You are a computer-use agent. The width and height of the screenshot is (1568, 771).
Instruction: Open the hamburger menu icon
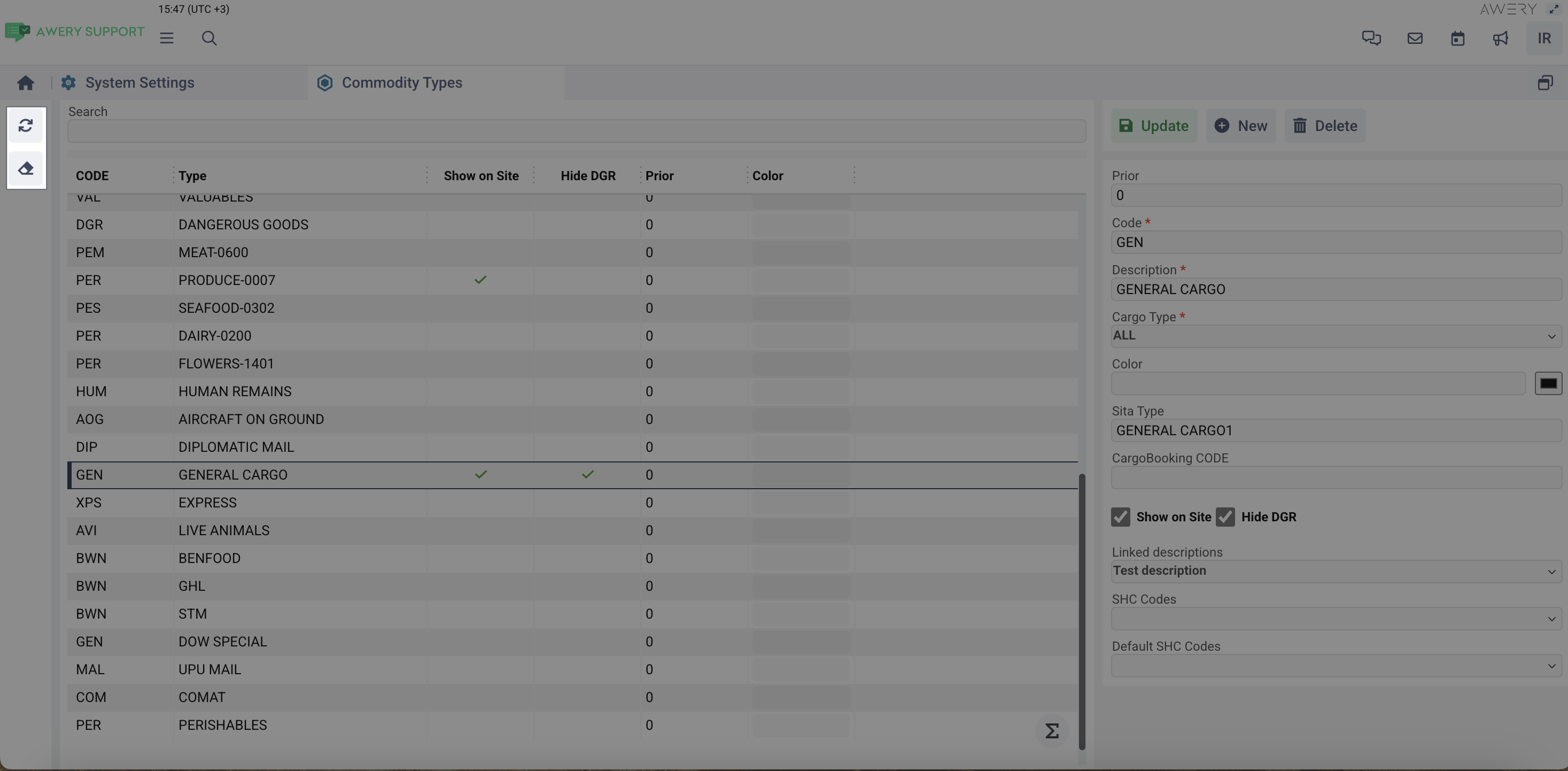(x=167, y=38)
